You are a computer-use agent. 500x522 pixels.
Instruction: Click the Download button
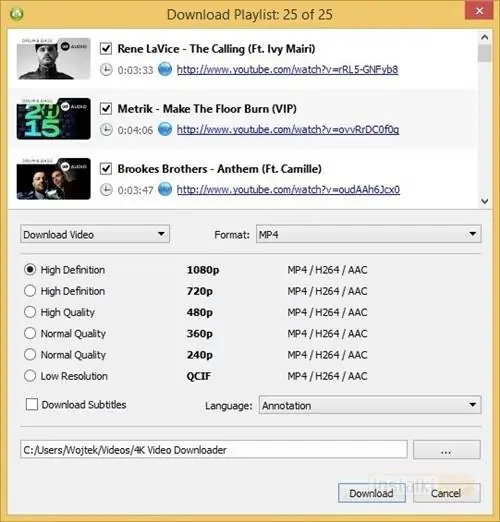pyautogui.click(x=372, y=493)
